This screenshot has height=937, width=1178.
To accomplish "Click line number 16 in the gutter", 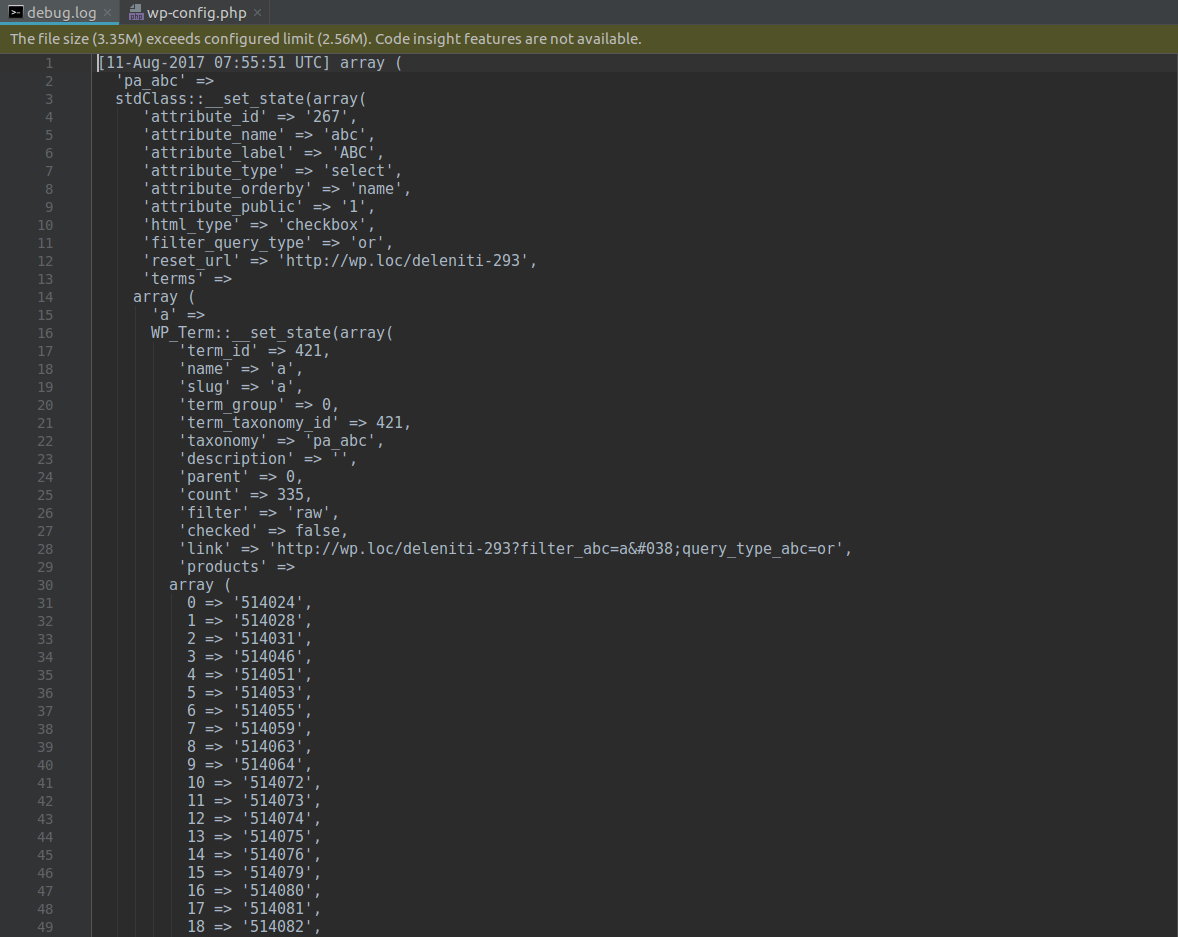I will (45, 333).
